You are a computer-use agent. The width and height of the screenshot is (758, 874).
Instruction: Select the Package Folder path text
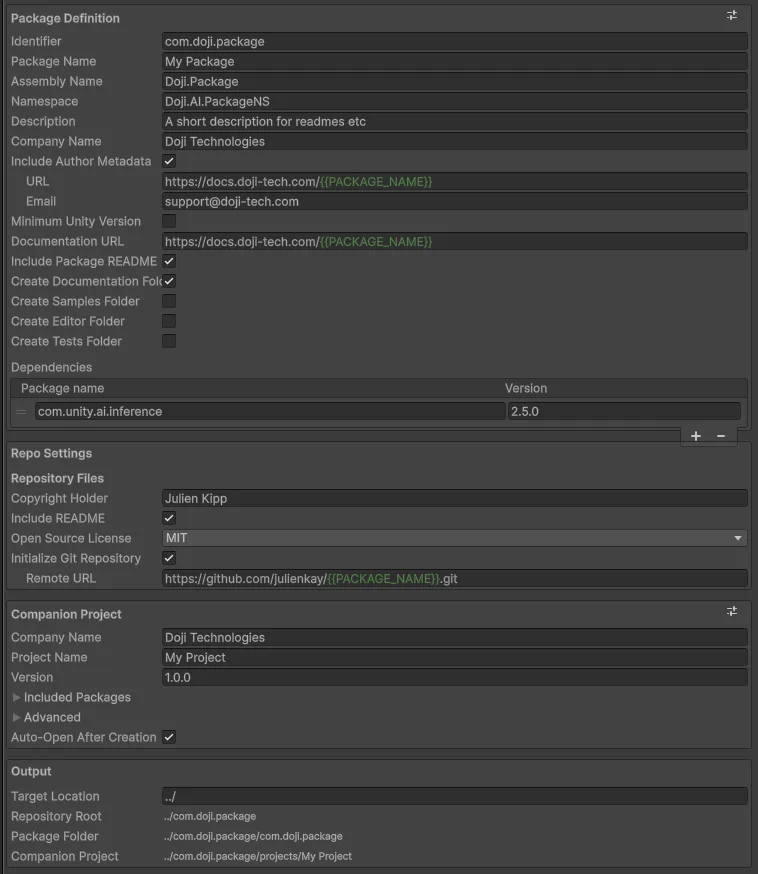coord(253,837)
